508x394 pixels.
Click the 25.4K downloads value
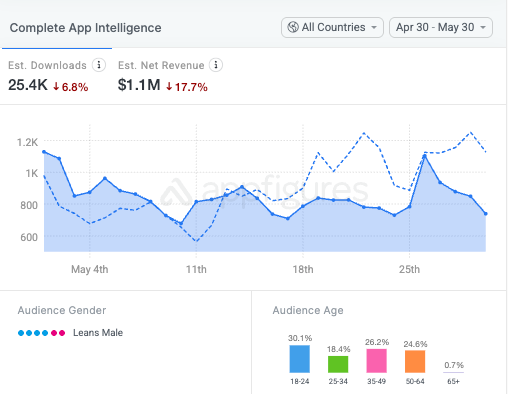point(28,85)
